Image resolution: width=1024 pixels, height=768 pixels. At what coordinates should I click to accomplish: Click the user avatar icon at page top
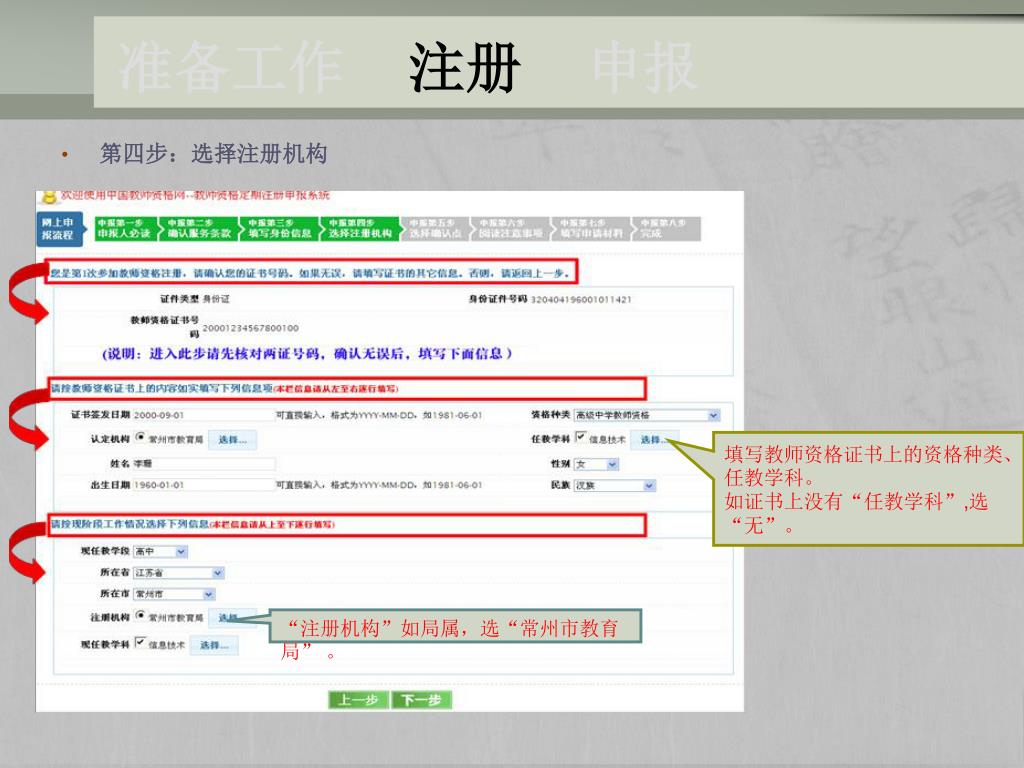[x=48, y=197]
